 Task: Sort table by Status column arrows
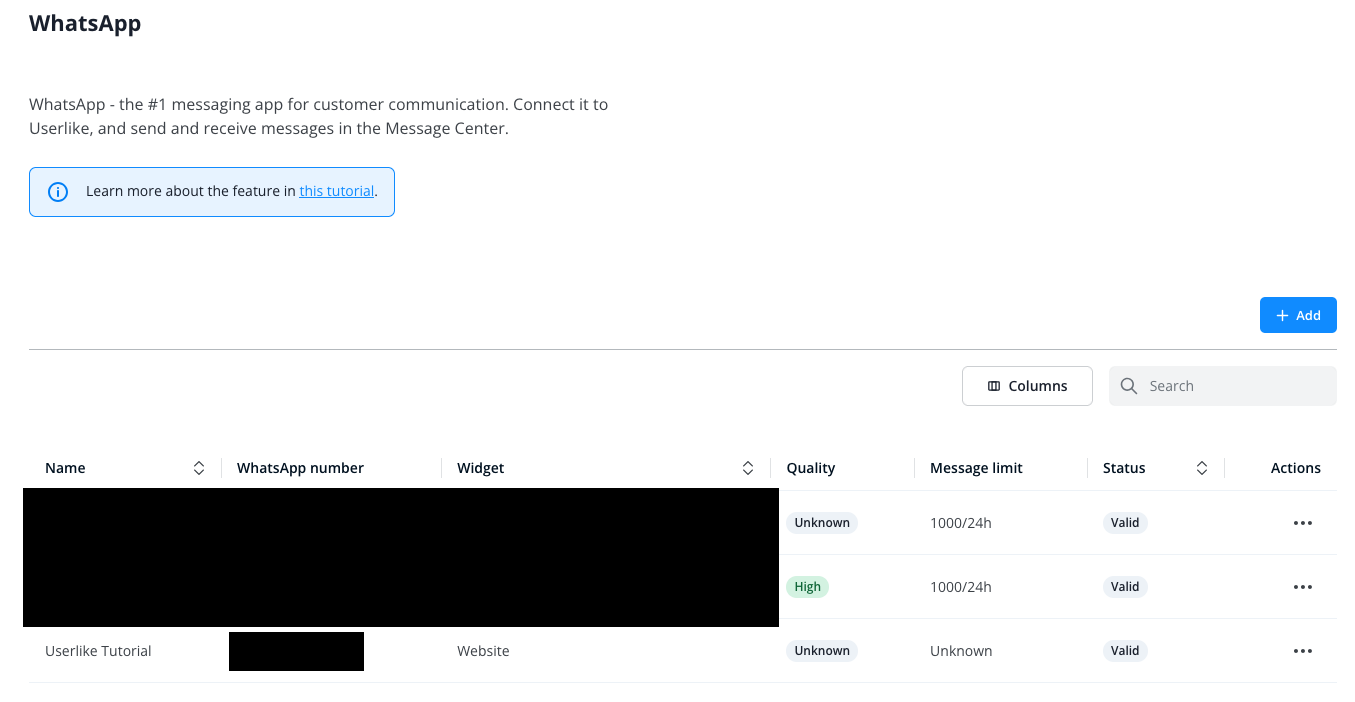[x=1202, y=468]
